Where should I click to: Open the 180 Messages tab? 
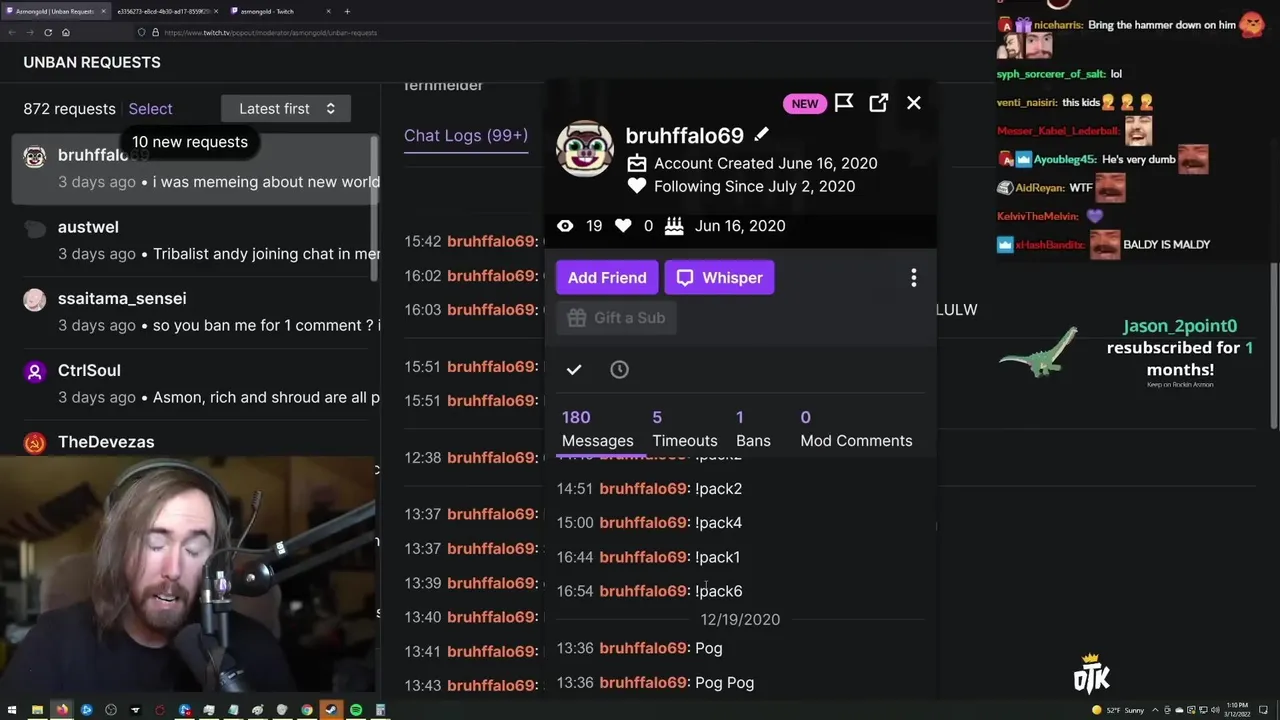coord(597,429)
